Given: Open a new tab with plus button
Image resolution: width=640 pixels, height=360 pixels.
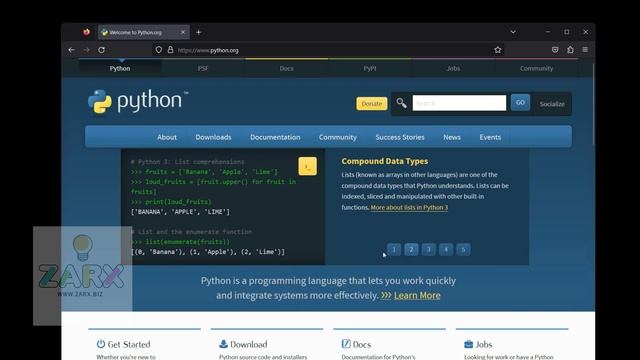Looking at the screenshot, I should click(199, 32).
